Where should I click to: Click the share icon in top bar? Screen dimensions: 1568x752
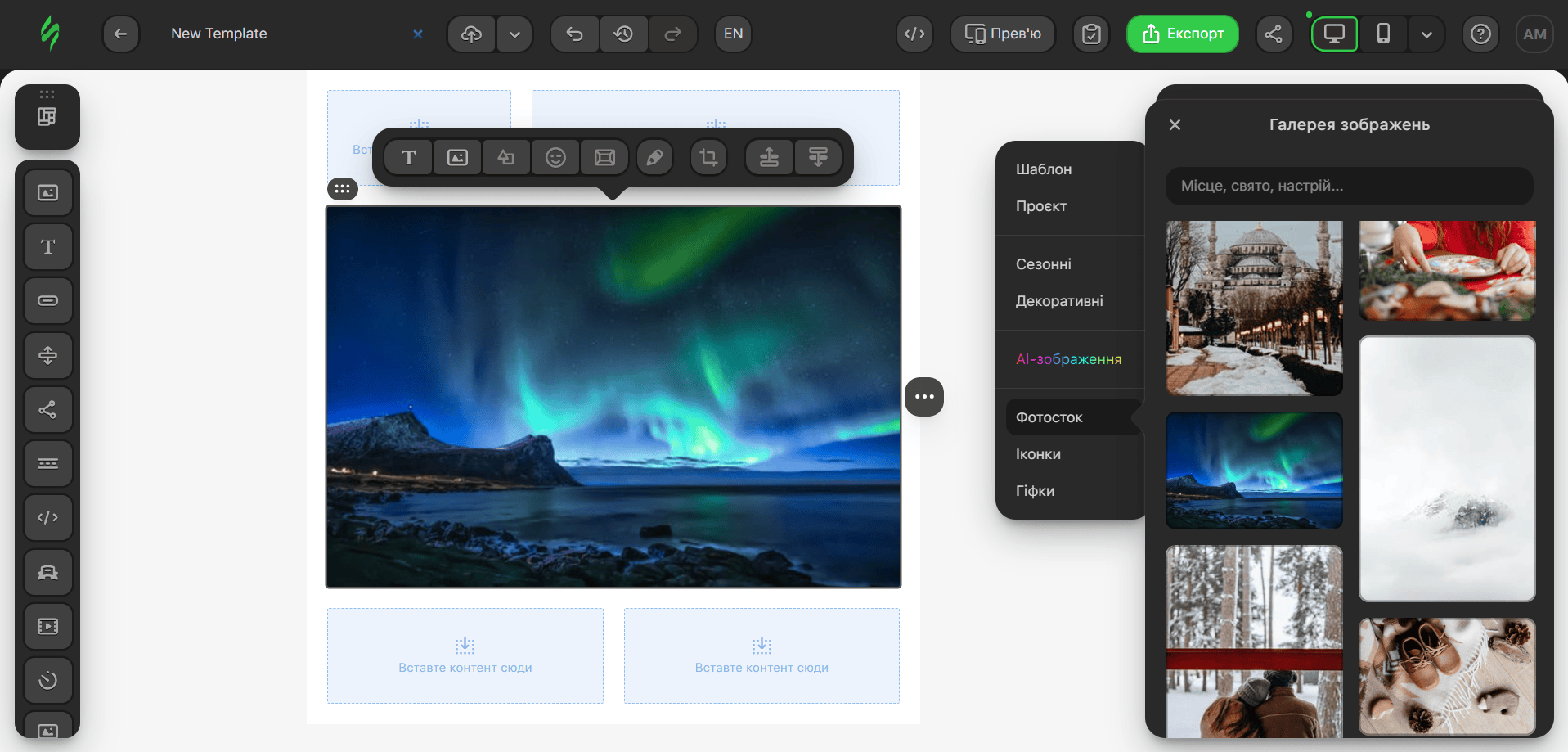coord(1274,34)
